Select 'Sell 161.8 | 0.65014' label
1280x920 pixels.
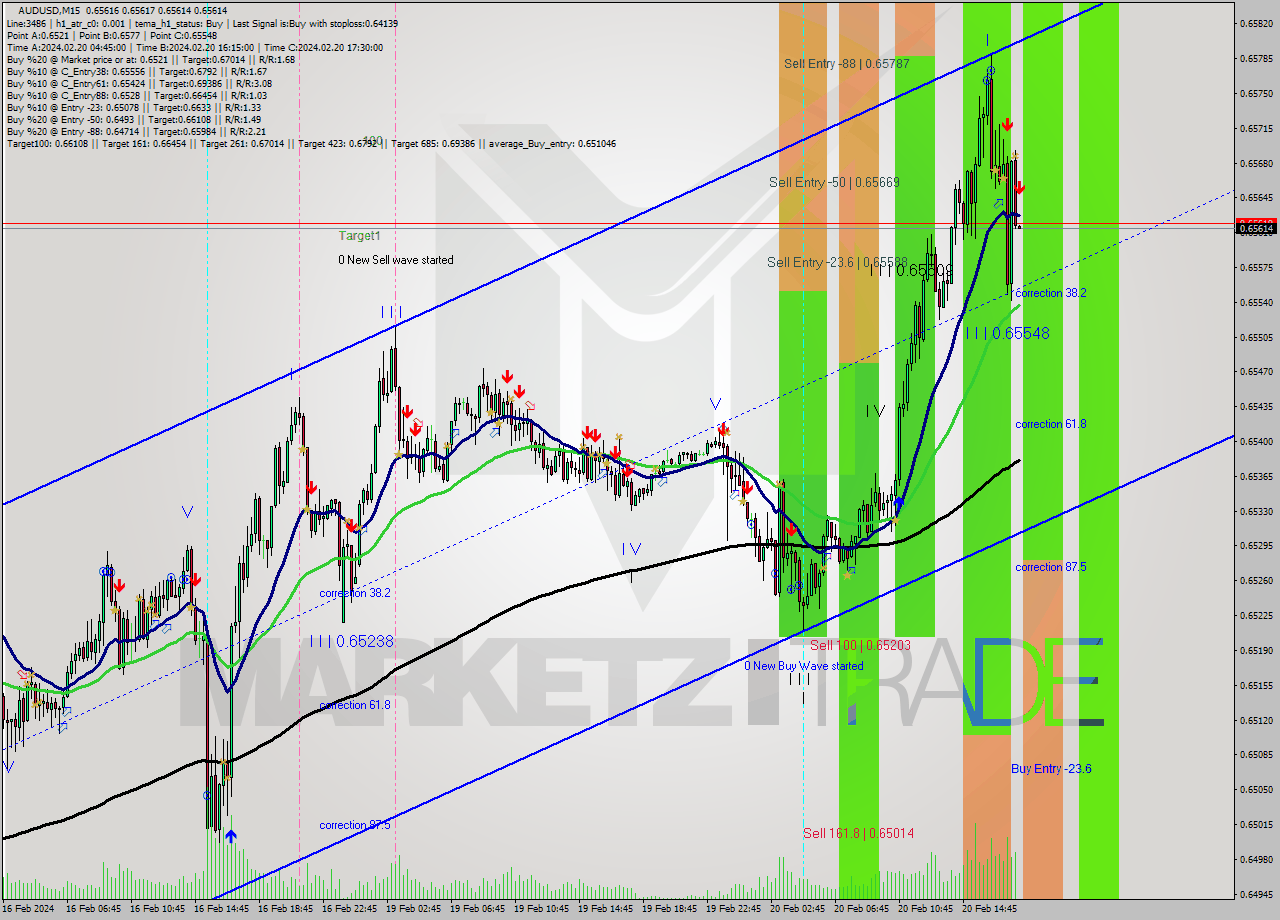858,833
